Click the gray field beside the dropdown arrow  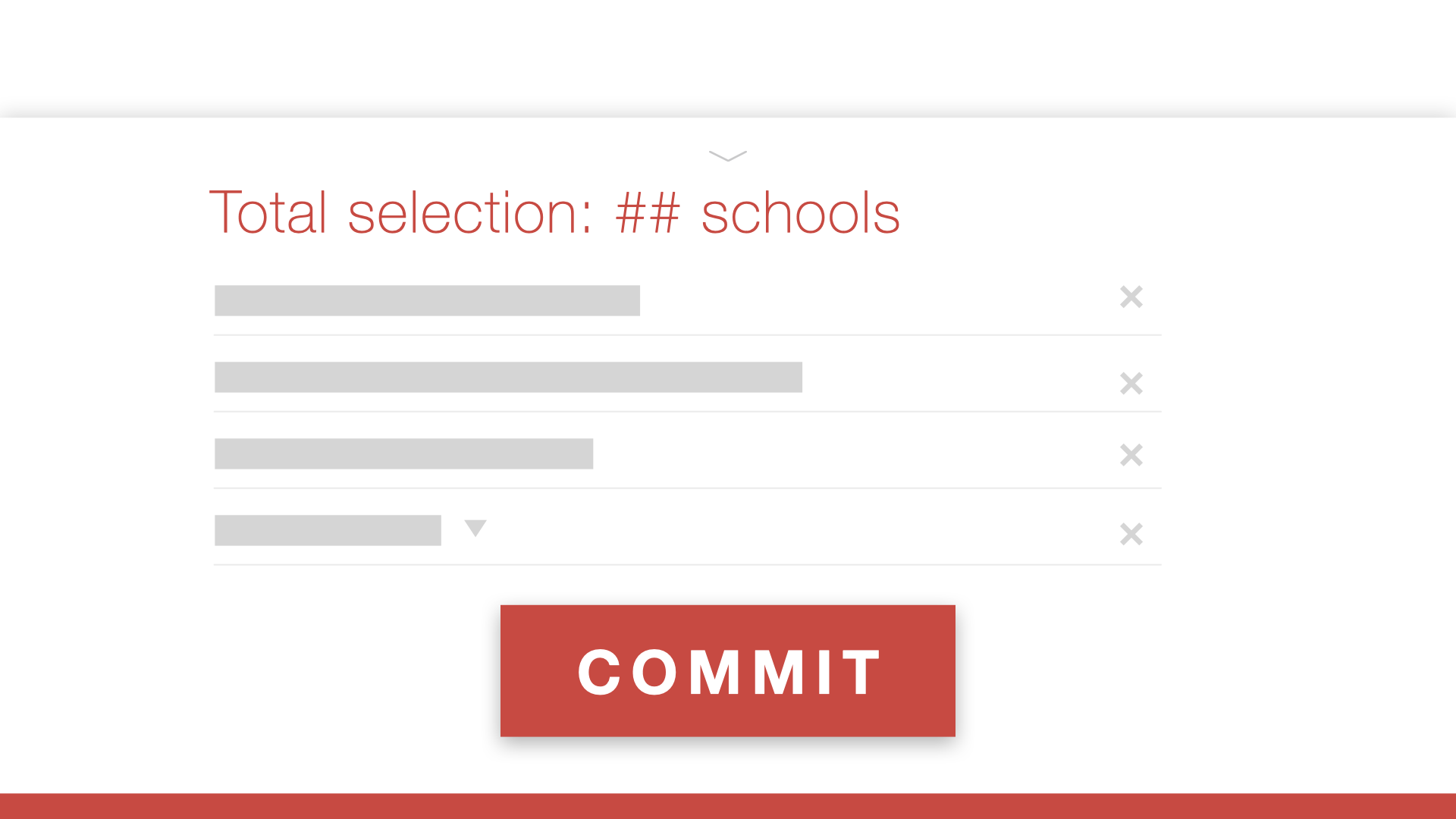coord(328,530)
